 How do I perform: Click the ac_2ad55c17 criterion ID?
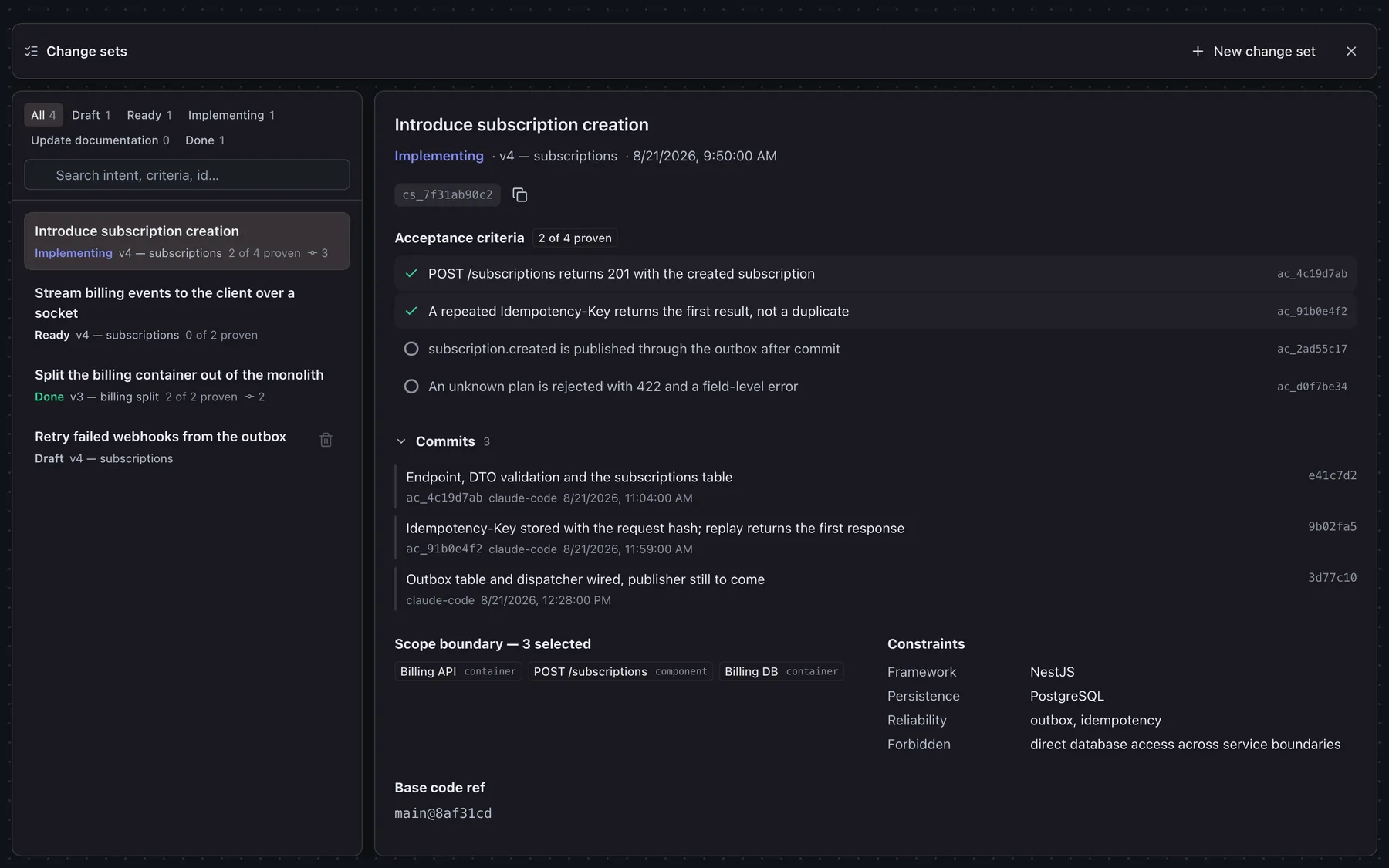click(1312, 349)
